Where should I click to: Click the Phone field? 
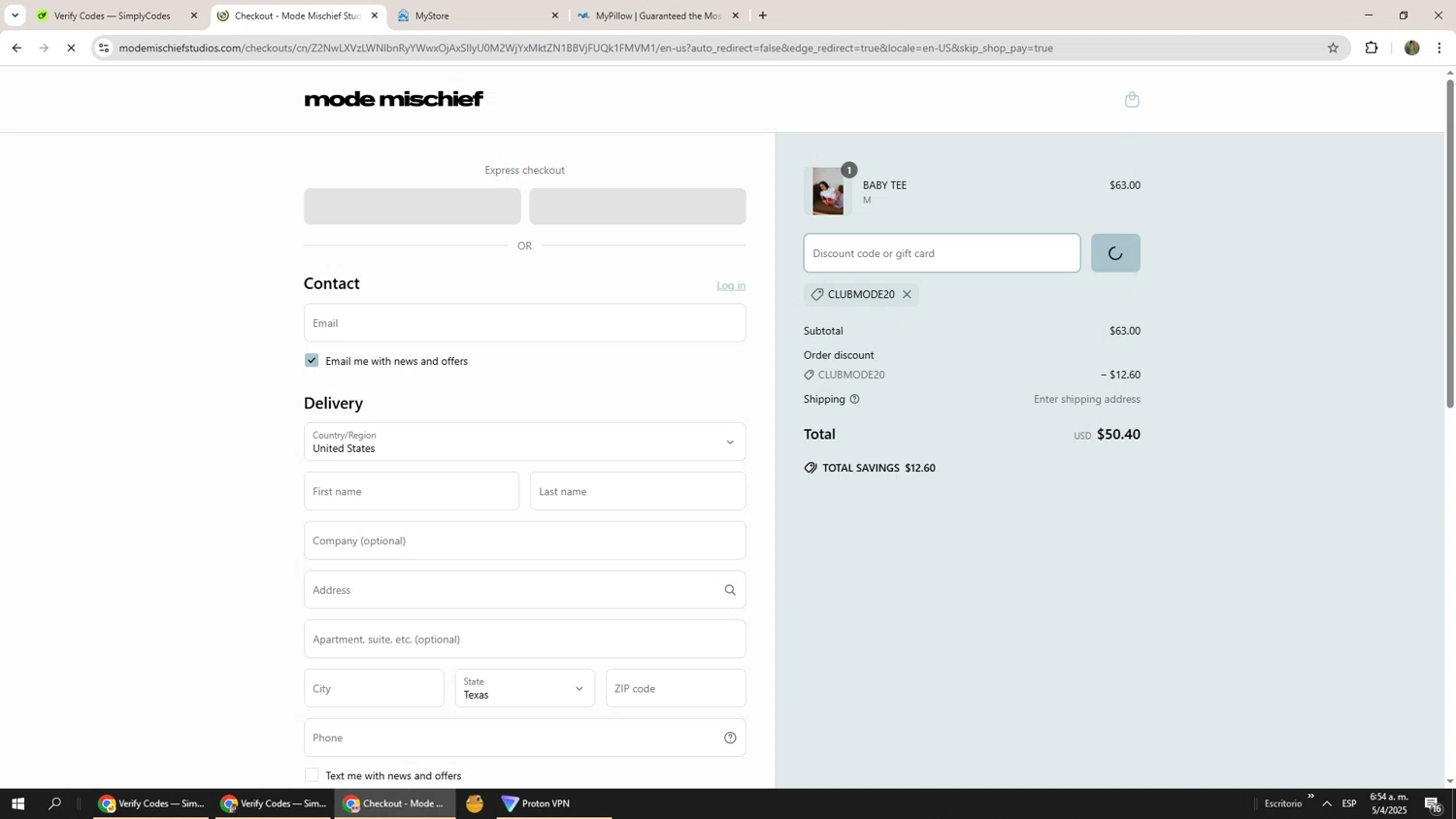click(x=525, y=737)
